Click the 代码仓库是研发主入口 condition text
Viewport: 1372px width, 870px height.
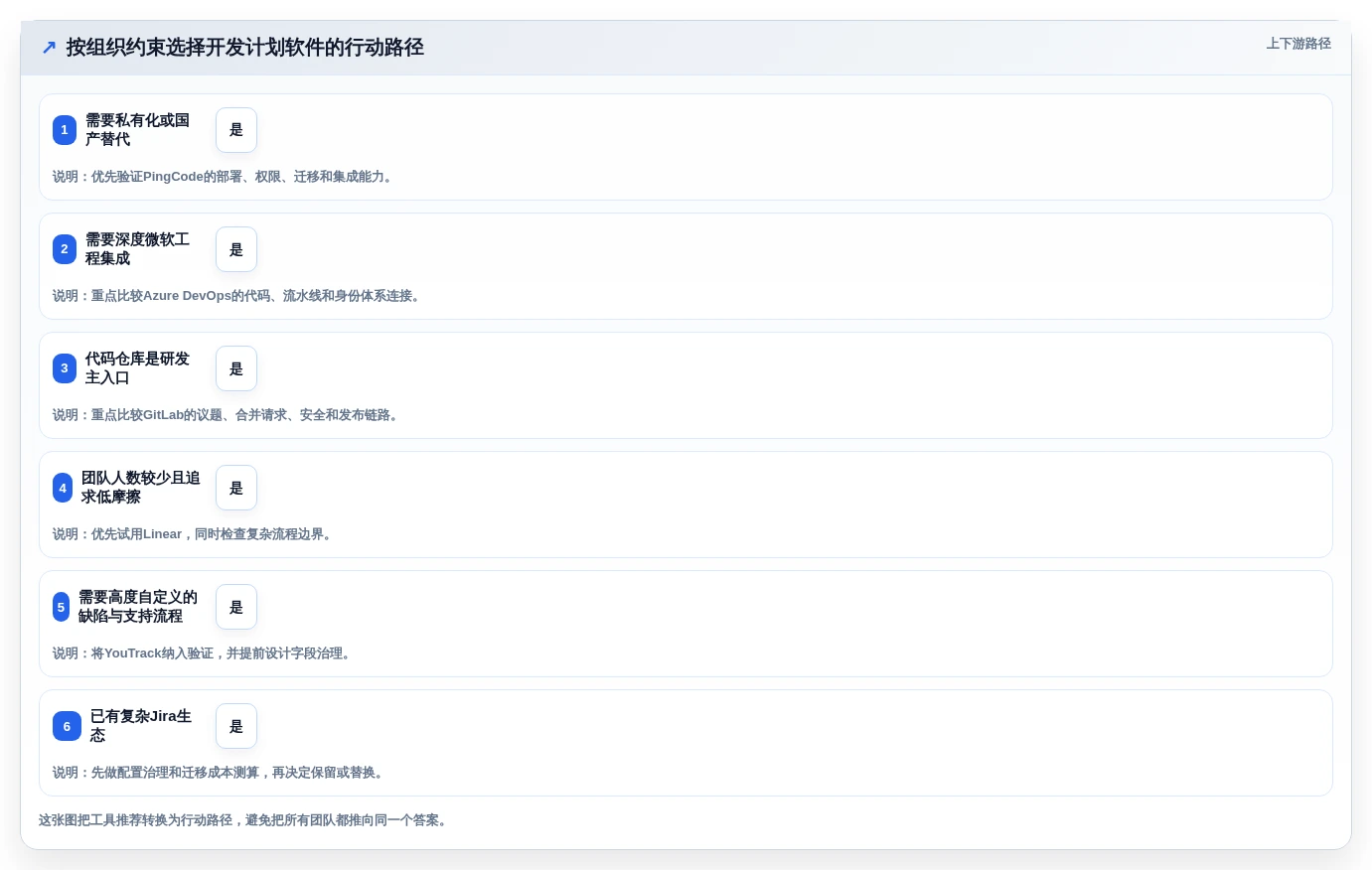click(137, 368)
